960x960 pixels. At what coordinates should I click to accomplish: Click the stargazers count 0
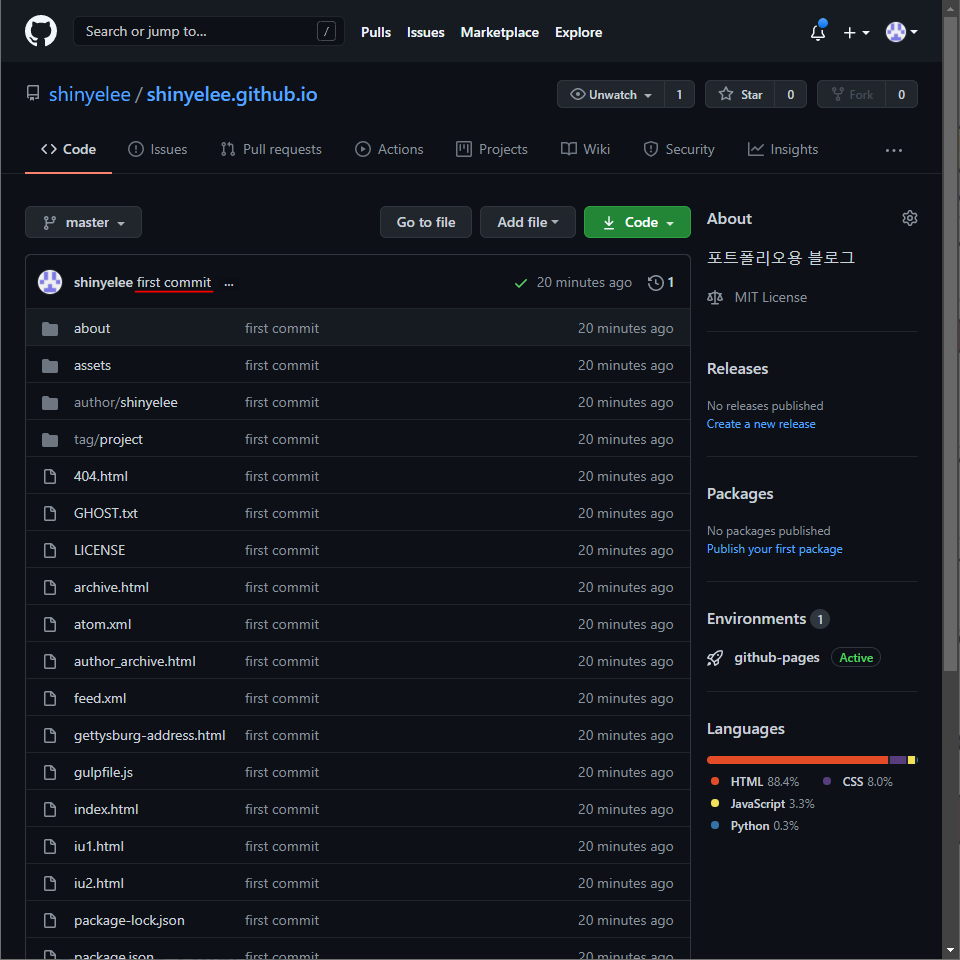pyautogui.click(x=790, y=94)
